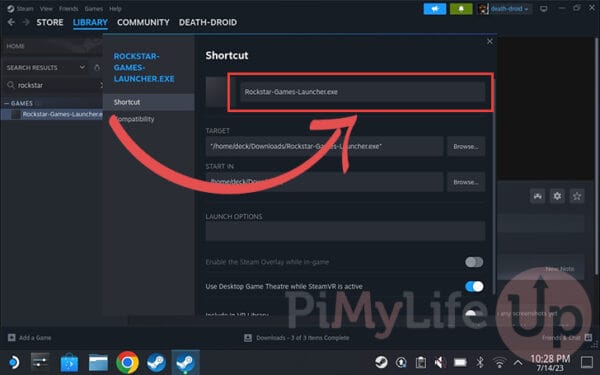Click the show desktop button
This screenshot has width=600, height=375.
(587, 362)
